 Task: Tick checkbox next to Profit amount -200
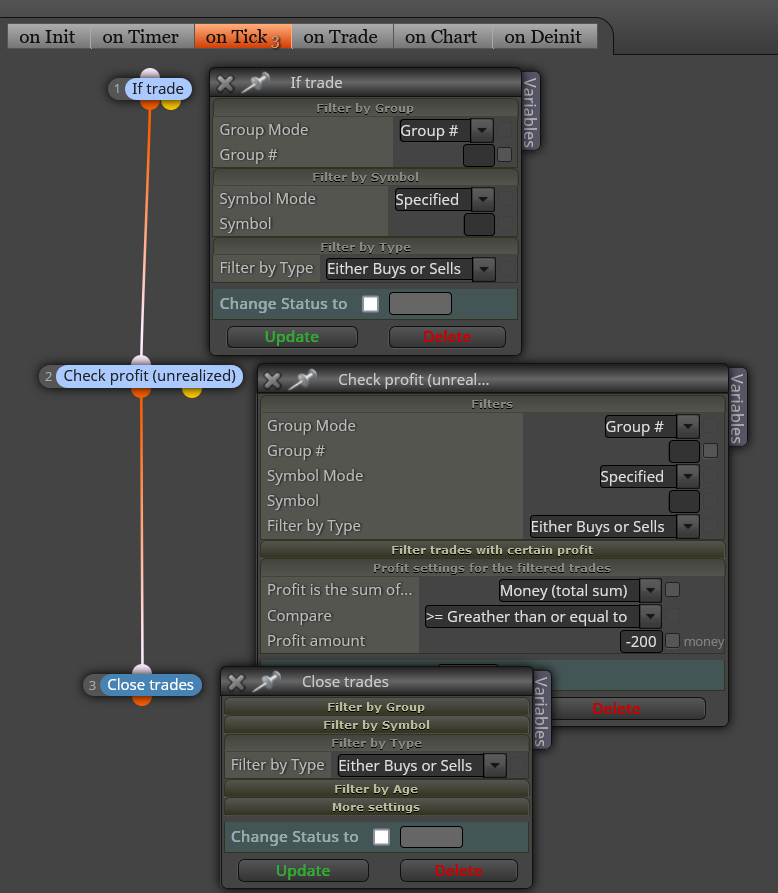pos(673,641)
